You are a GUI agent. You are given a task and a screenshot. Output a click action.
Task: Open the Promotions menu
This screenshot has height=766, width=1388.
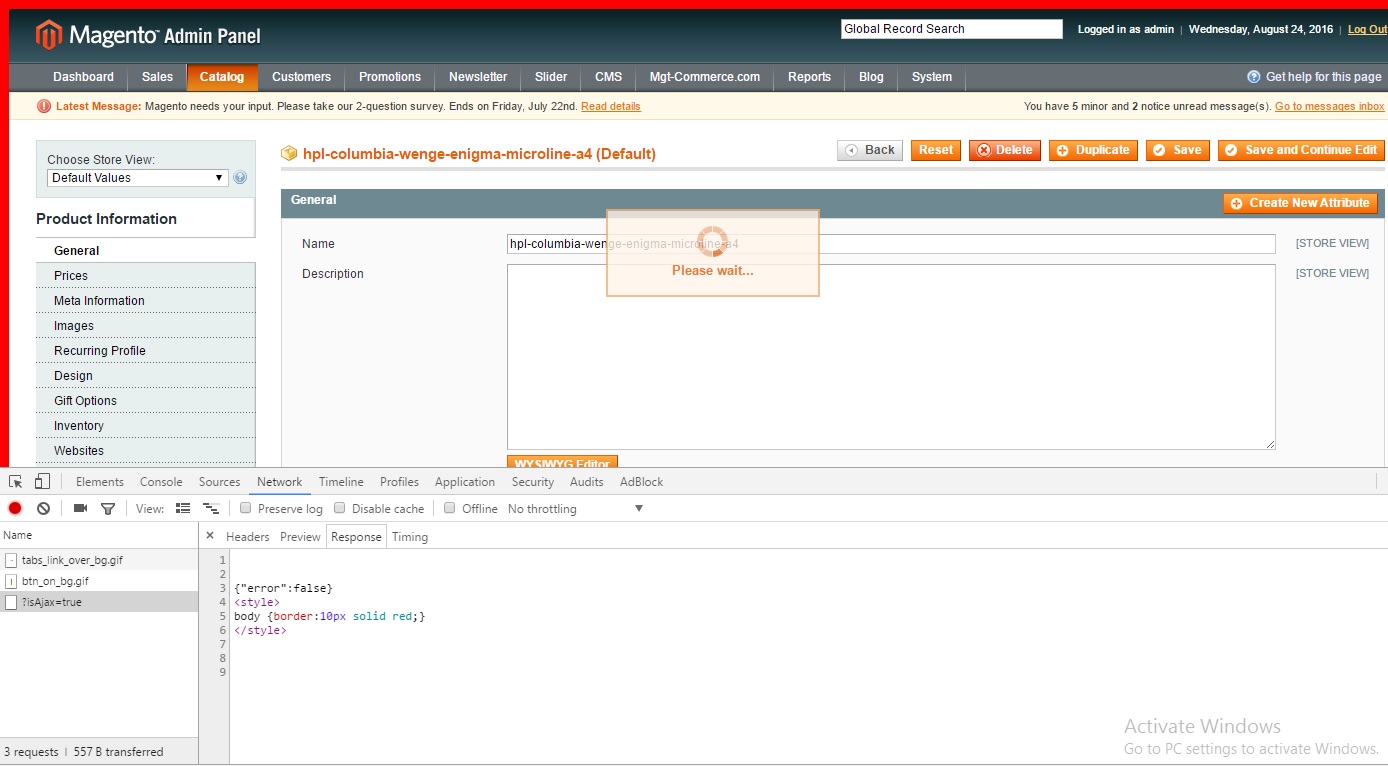click(x=389, y=77)
